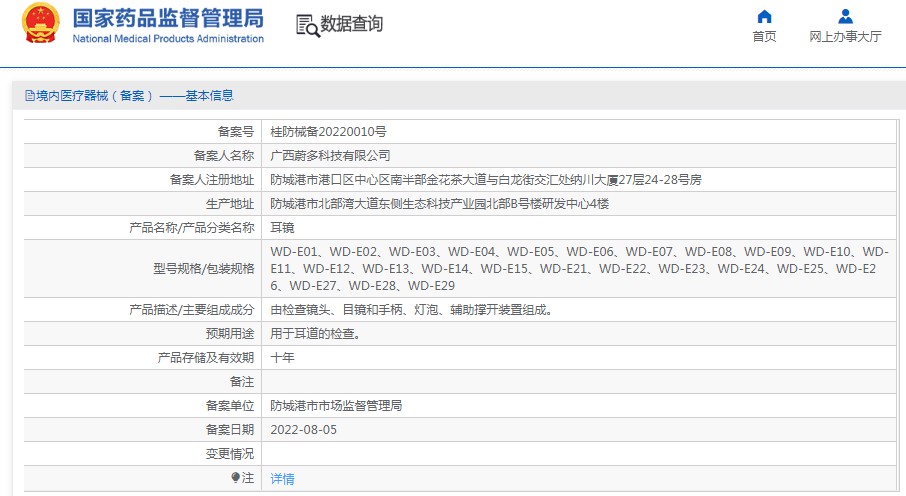Screen dimensions: 906x496
Task: Click the 备注 row label
Action: tap(242, 382)
